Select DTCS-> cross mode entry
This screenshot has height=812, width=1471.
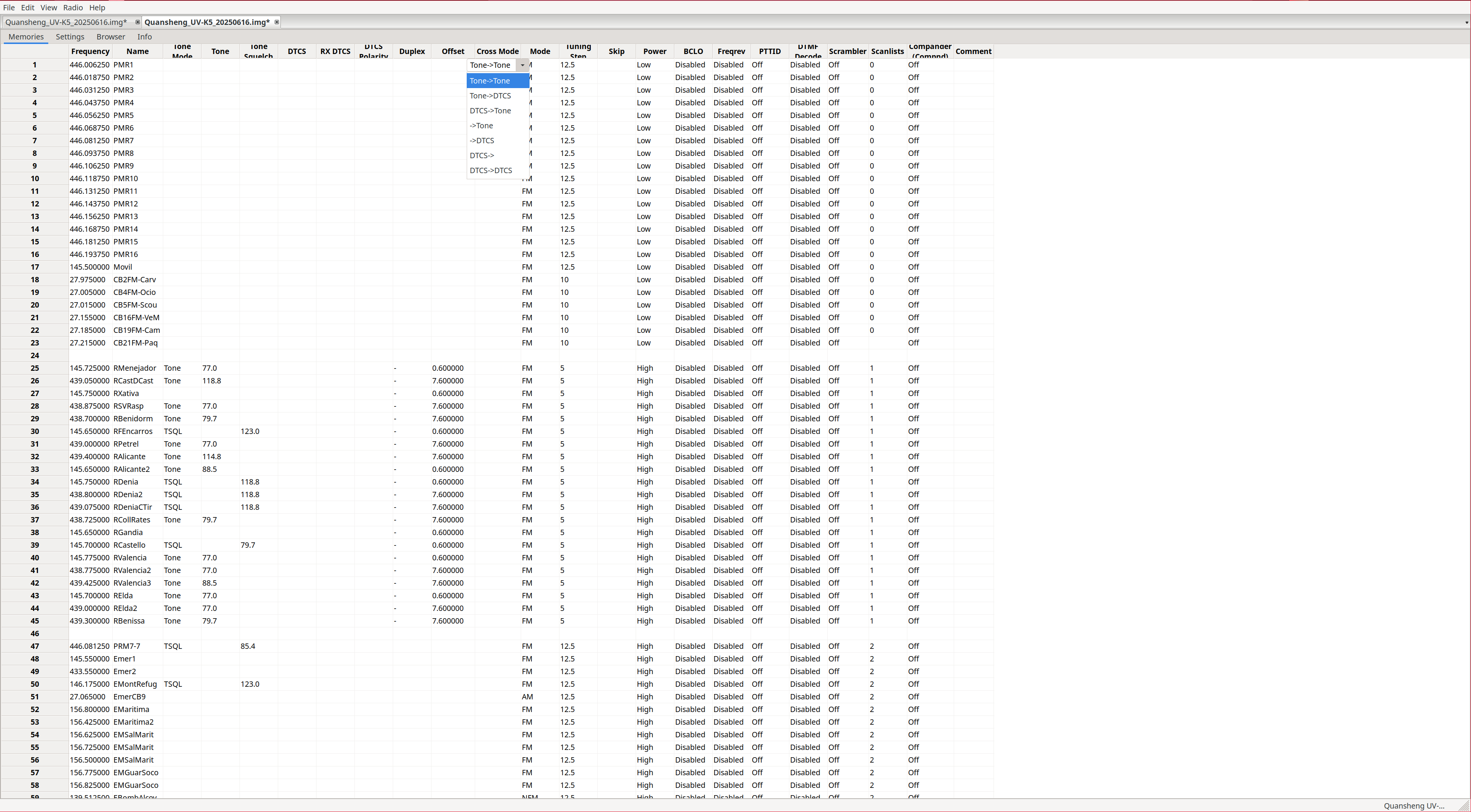pyautogui.click(x=481, y=155)
